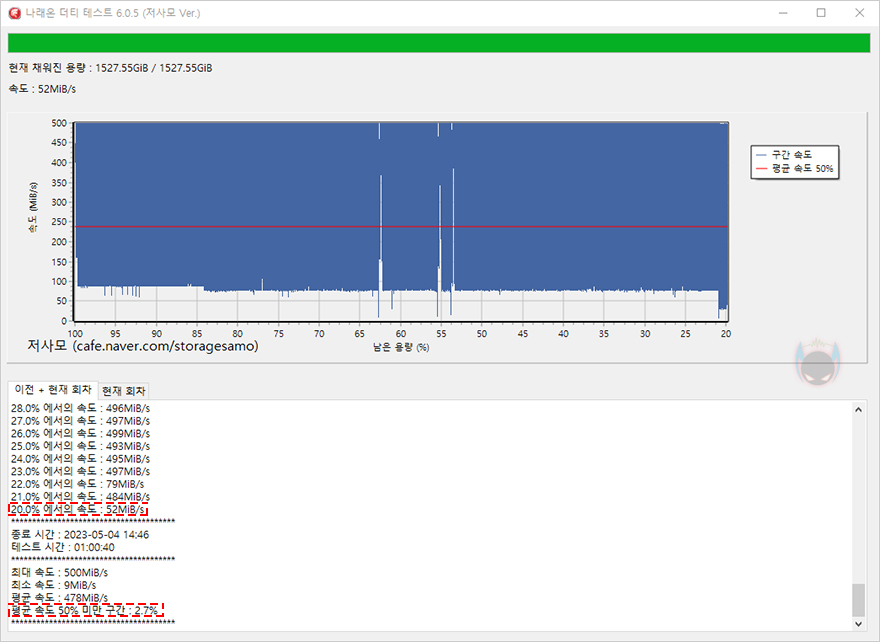Switch to the 현재 회차 tab
The image size is (880, 642).
tap(123, 391)
